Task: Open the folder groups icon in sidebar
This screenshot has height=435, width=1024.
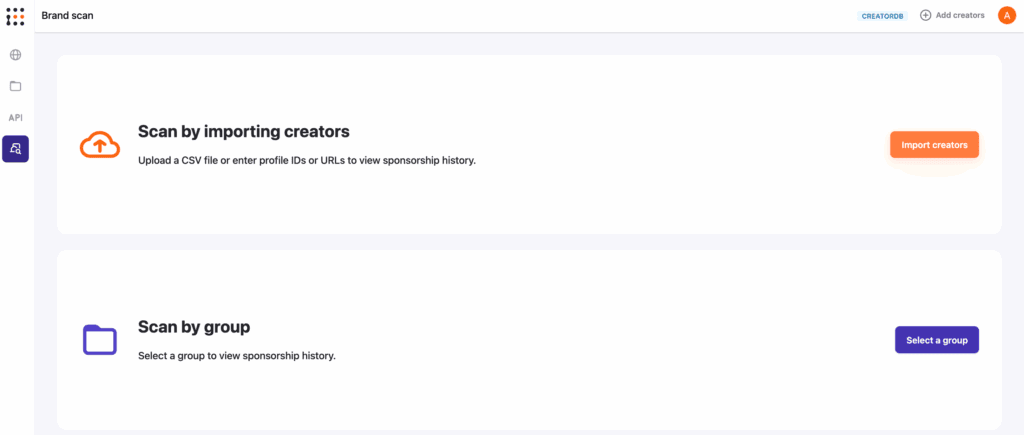Action: click(15, 86)
